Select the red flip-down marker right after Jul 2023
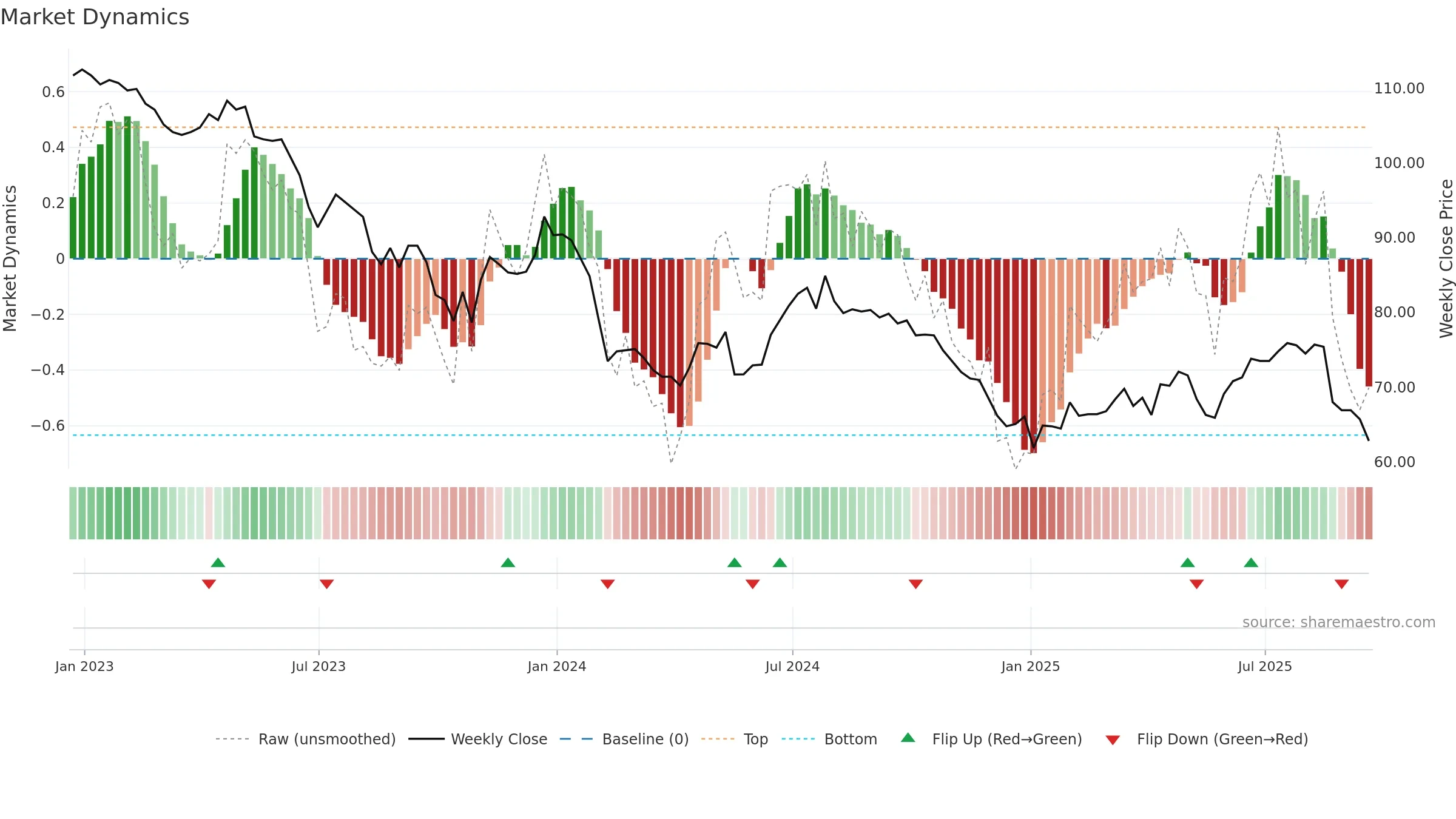Screen dimensions: 1456x819 (326, 584)
